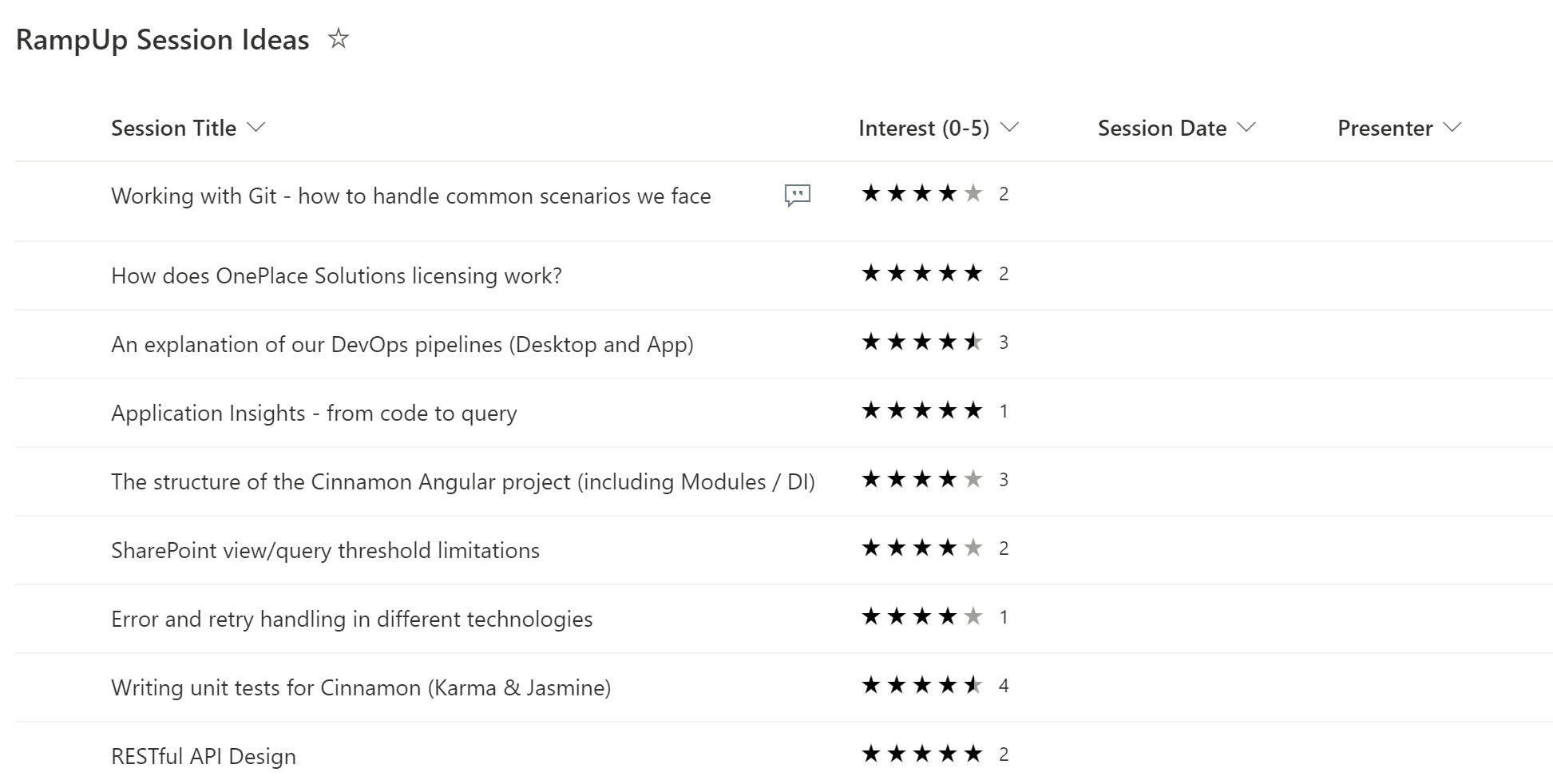Image resolution: width=1553 pixels, height=784 pixels.
Task: Favorite the RampUp Session Ideas list via star icon
Action: pos(339,38)
